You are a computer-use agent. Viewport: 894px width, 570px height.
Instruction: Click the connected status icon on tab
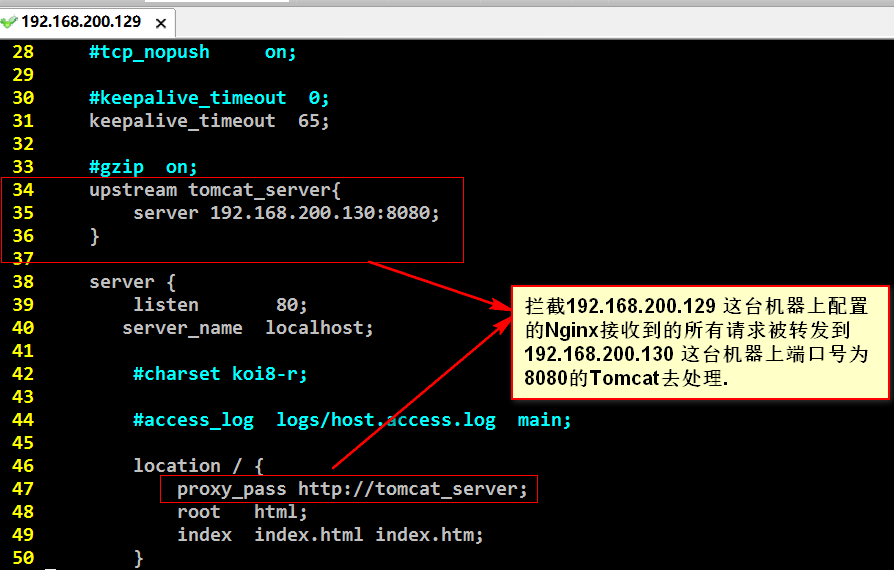[9, 22]
